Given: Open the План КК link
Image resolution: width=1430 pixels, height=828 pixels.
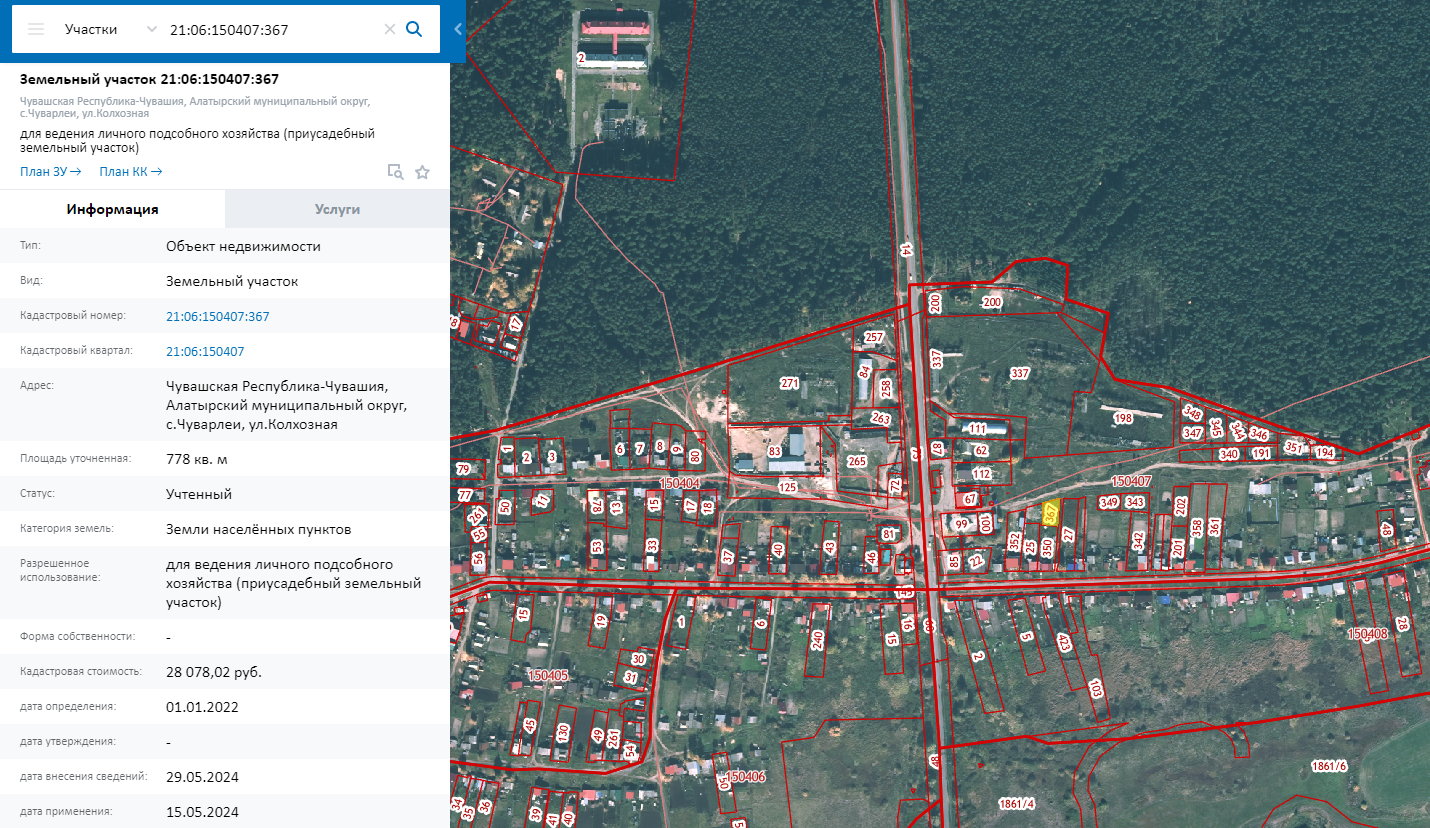Looking at the screenshot, I should pyautogui.click(x=130, y=171).
